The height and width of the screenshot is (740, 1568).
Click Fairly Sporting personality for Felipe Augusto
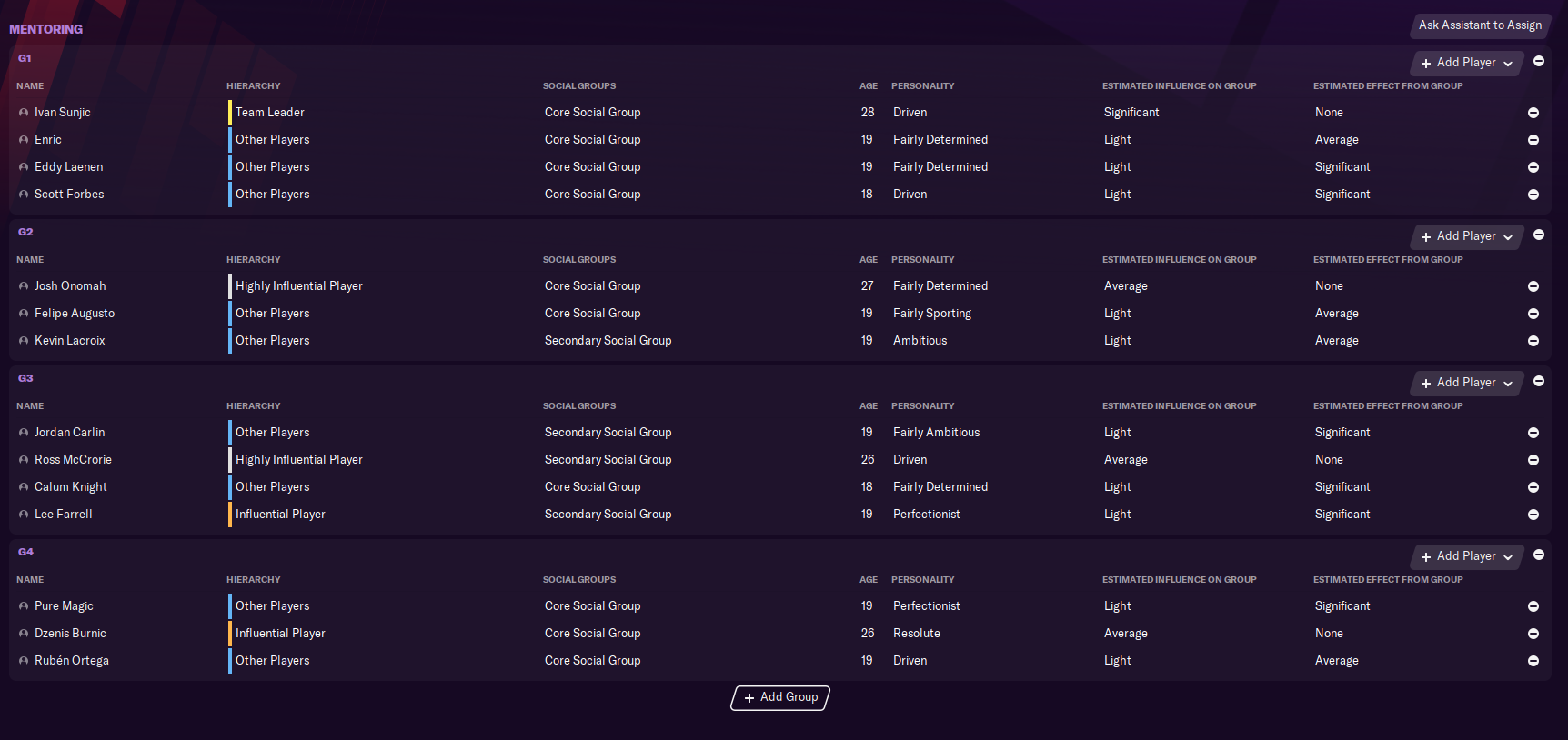pos(932,314)
